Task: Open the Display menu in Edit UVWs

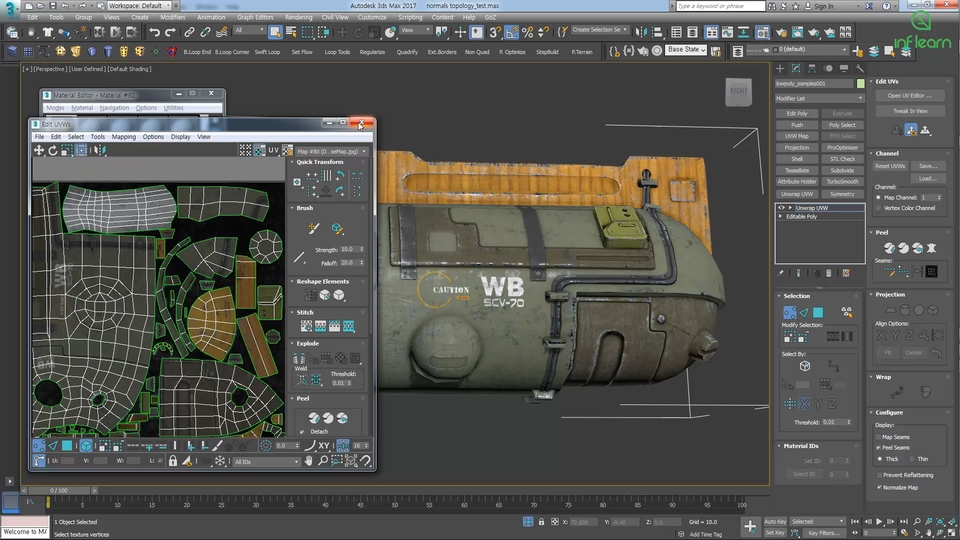Action: pos(180,137)
